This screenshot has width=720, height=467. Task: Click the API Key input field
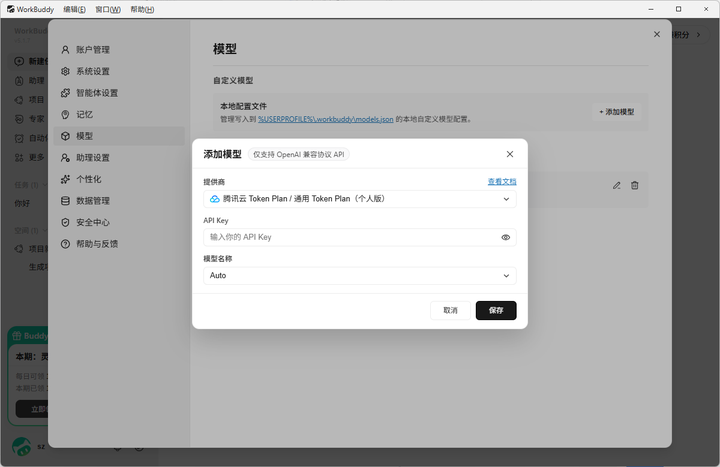pos(360,237)
